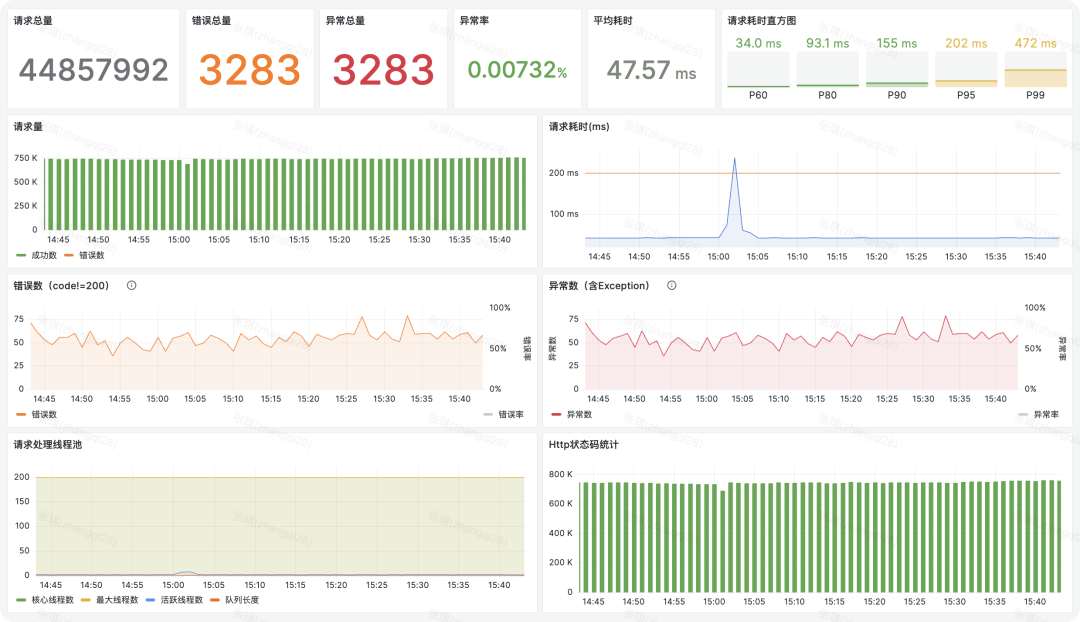Toggle the 错误数 legend in 请求量 chart

click(84, 256)
